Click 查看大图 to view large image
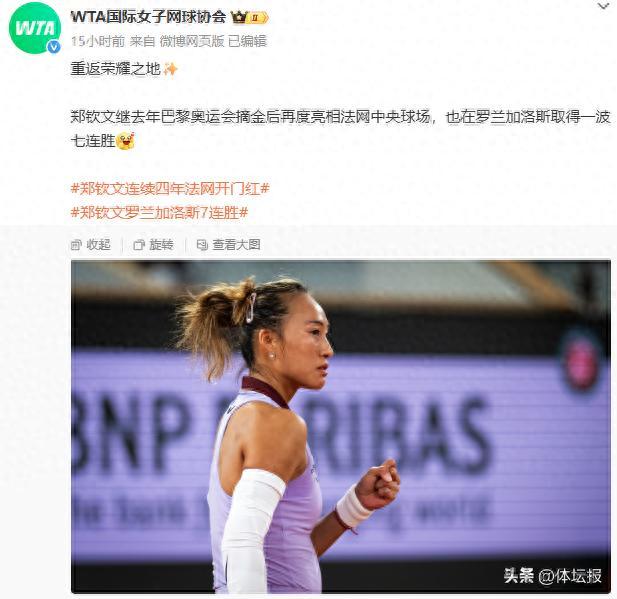 point(229,245)
